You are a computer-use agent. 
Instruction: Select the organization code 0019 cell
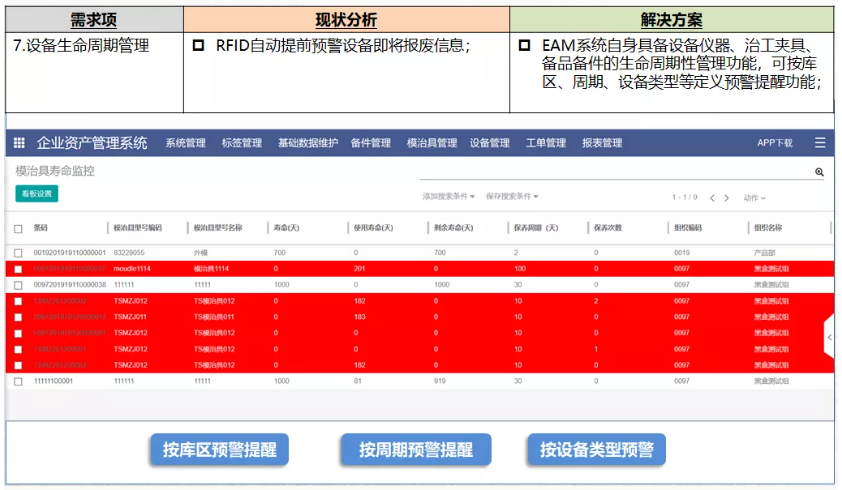point(682,253)
